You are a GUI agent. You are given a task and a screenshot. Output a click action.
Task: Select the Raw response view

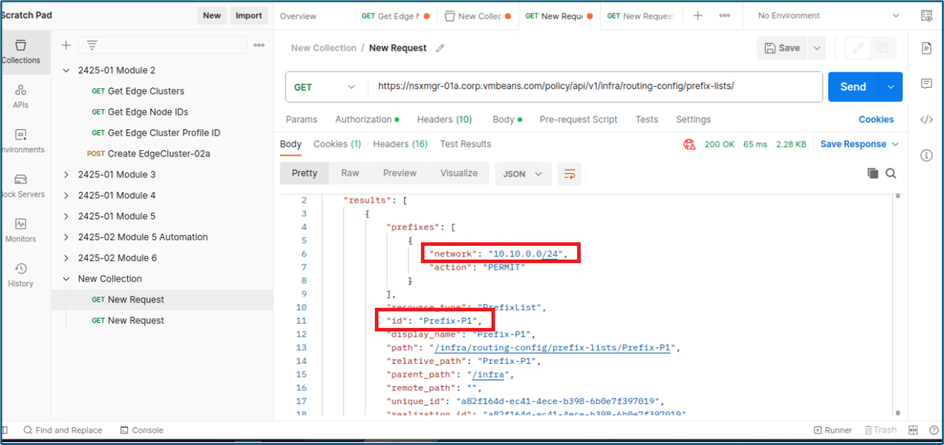point(350,173)
